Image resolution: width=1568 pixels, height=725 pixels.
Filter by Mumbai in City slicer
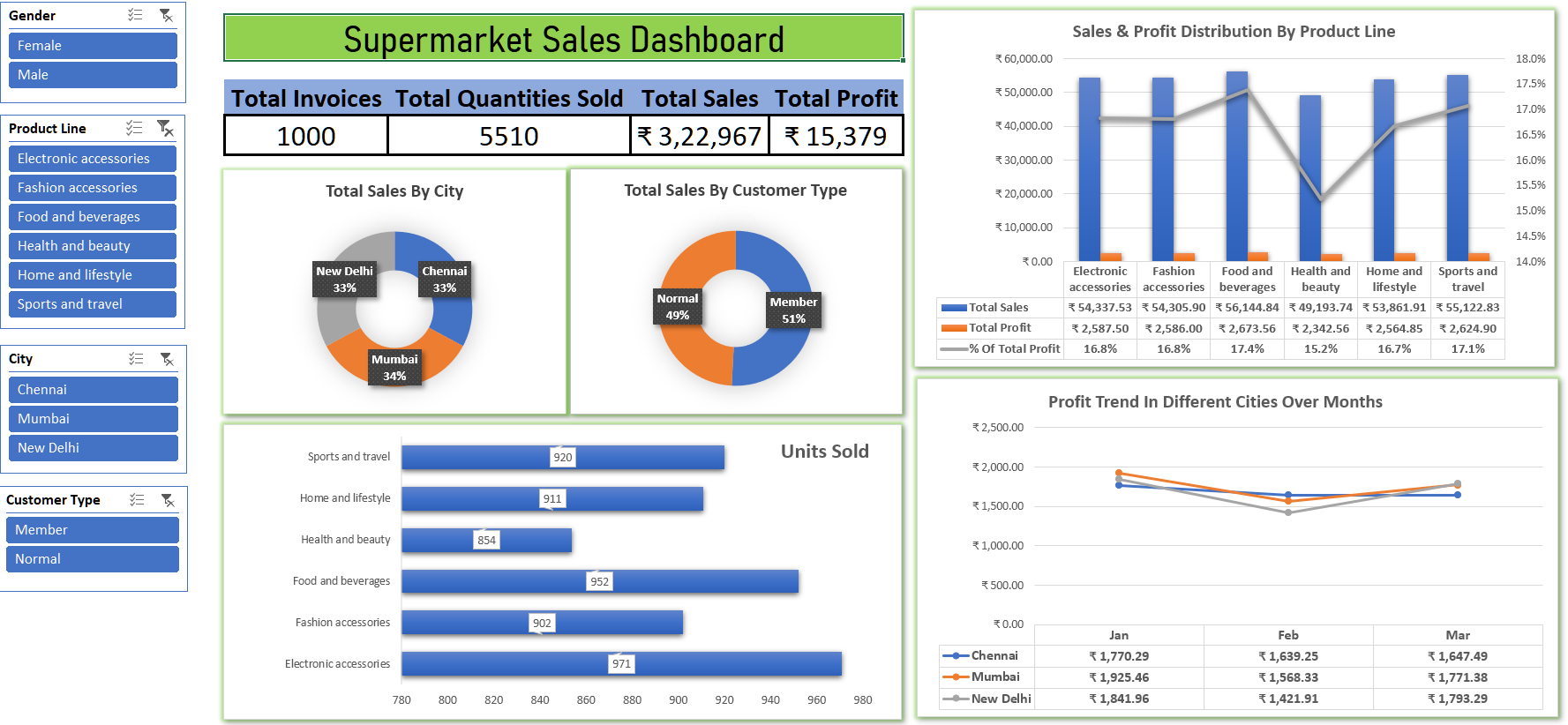(x=94, y=419)
